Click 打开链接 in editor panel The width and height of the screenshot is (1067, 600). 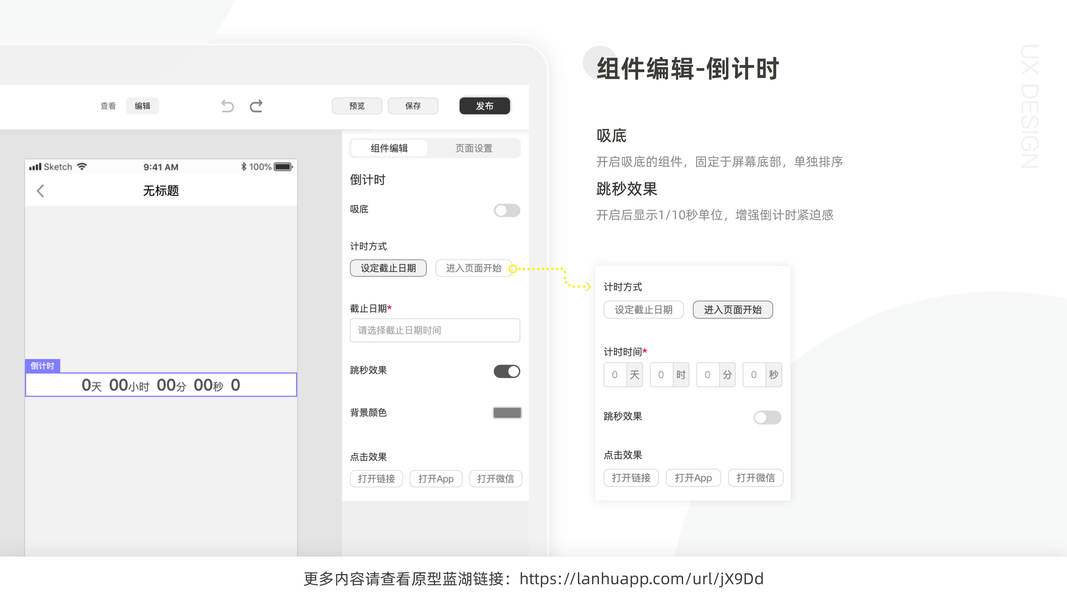(376, 479)
